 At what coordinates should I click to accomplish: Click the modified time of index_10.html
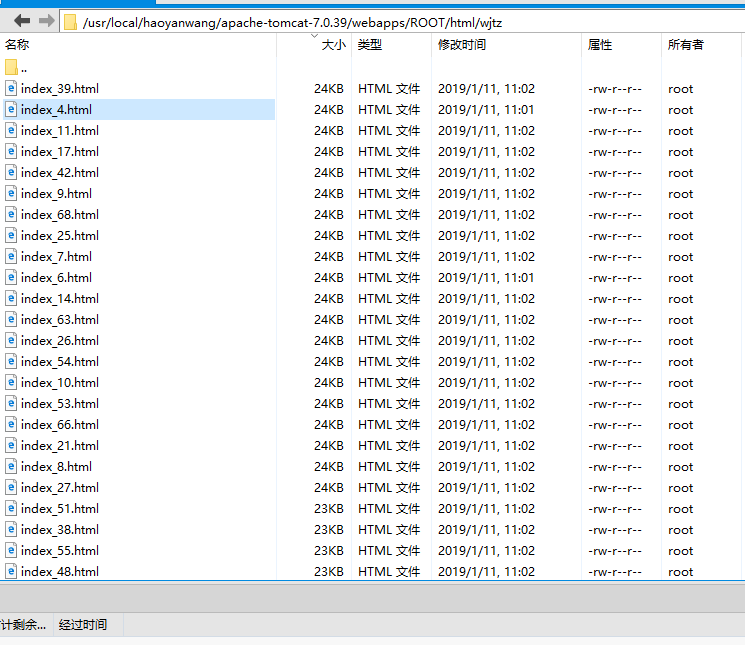[x=487, y=383]
